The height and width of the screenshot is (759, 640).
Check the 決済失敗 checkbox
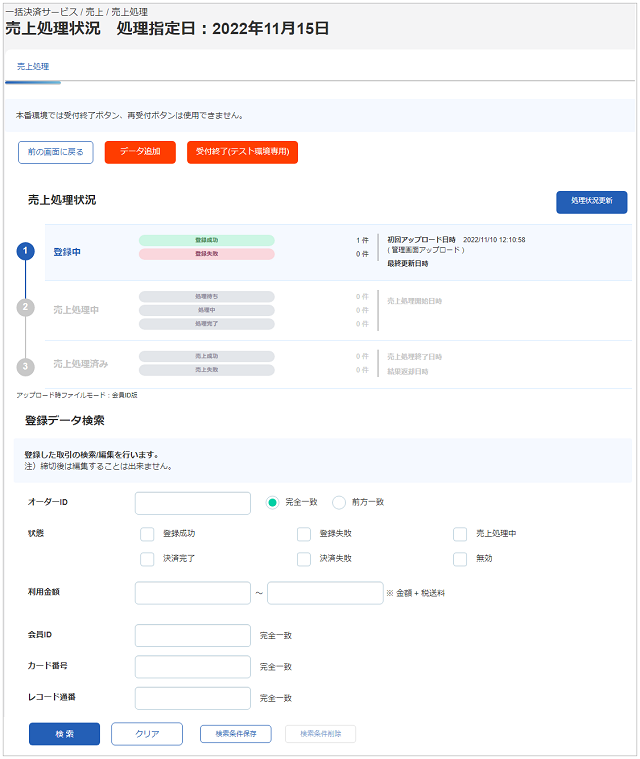pos(304,559)
